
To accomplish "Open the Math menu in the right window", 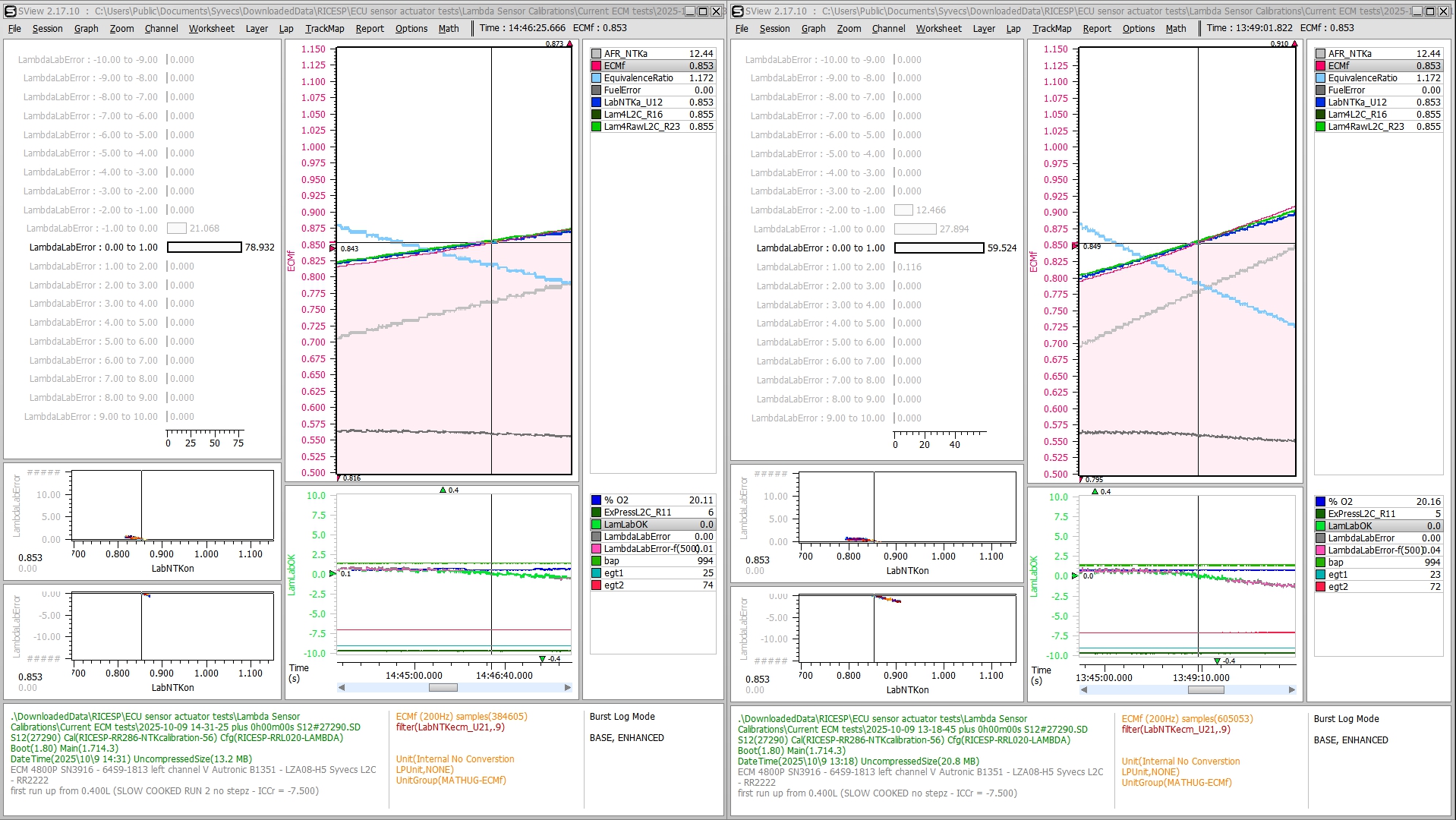I will pos(1175,28).
